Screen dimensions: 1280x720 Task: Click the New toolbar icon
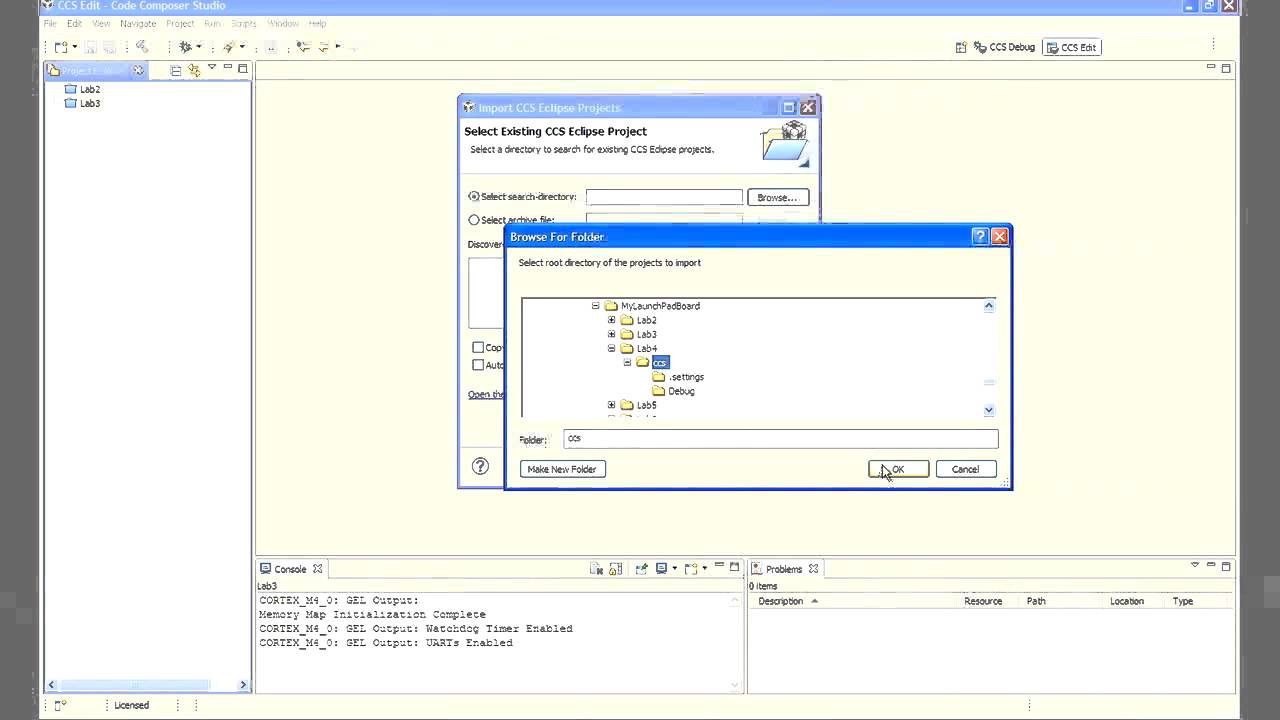click(x=61, y=47)
